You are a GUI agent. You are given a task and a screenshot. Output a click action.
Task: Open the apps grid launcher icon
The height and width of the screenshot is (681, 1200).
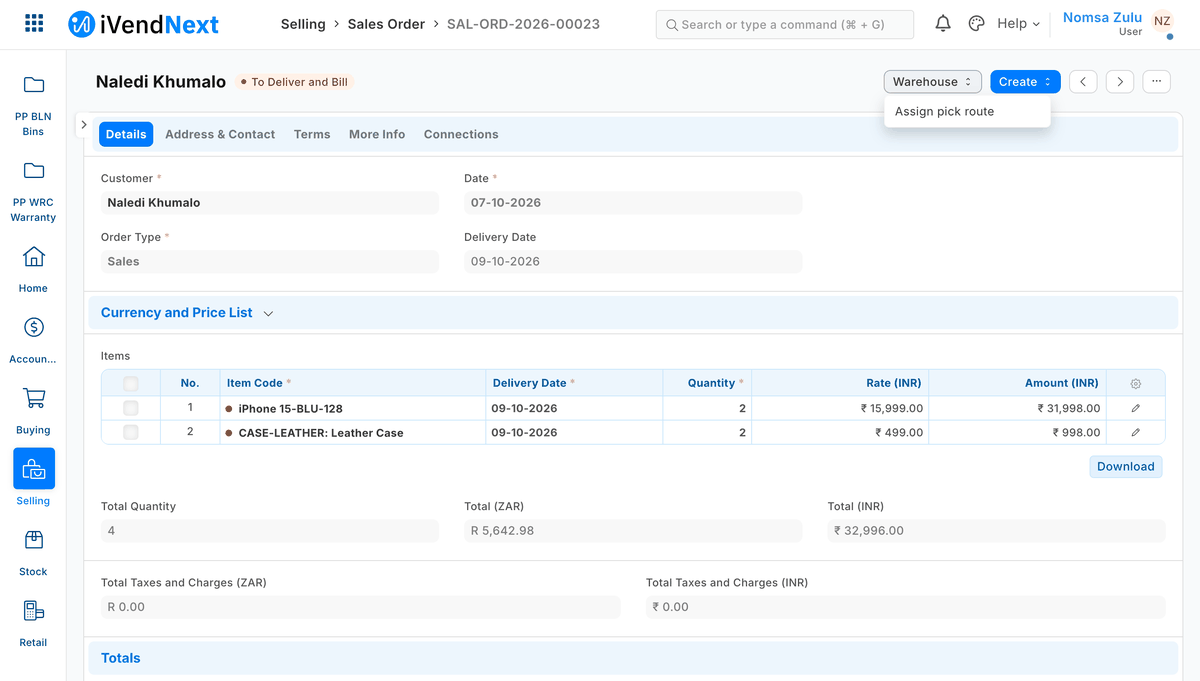click(33, 24)
